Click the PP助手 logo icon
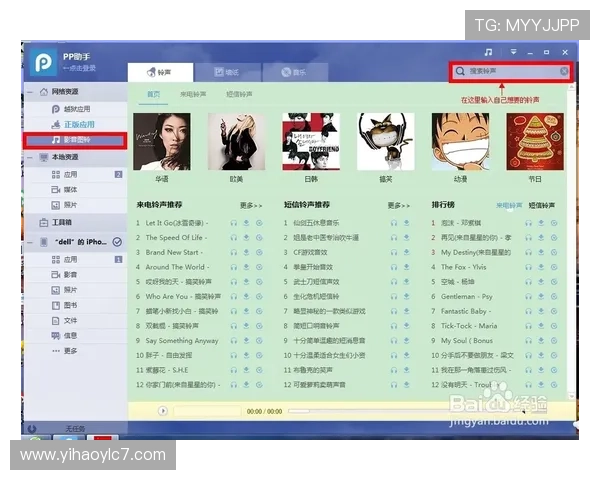600x480 pixels. tap(40, 62)
